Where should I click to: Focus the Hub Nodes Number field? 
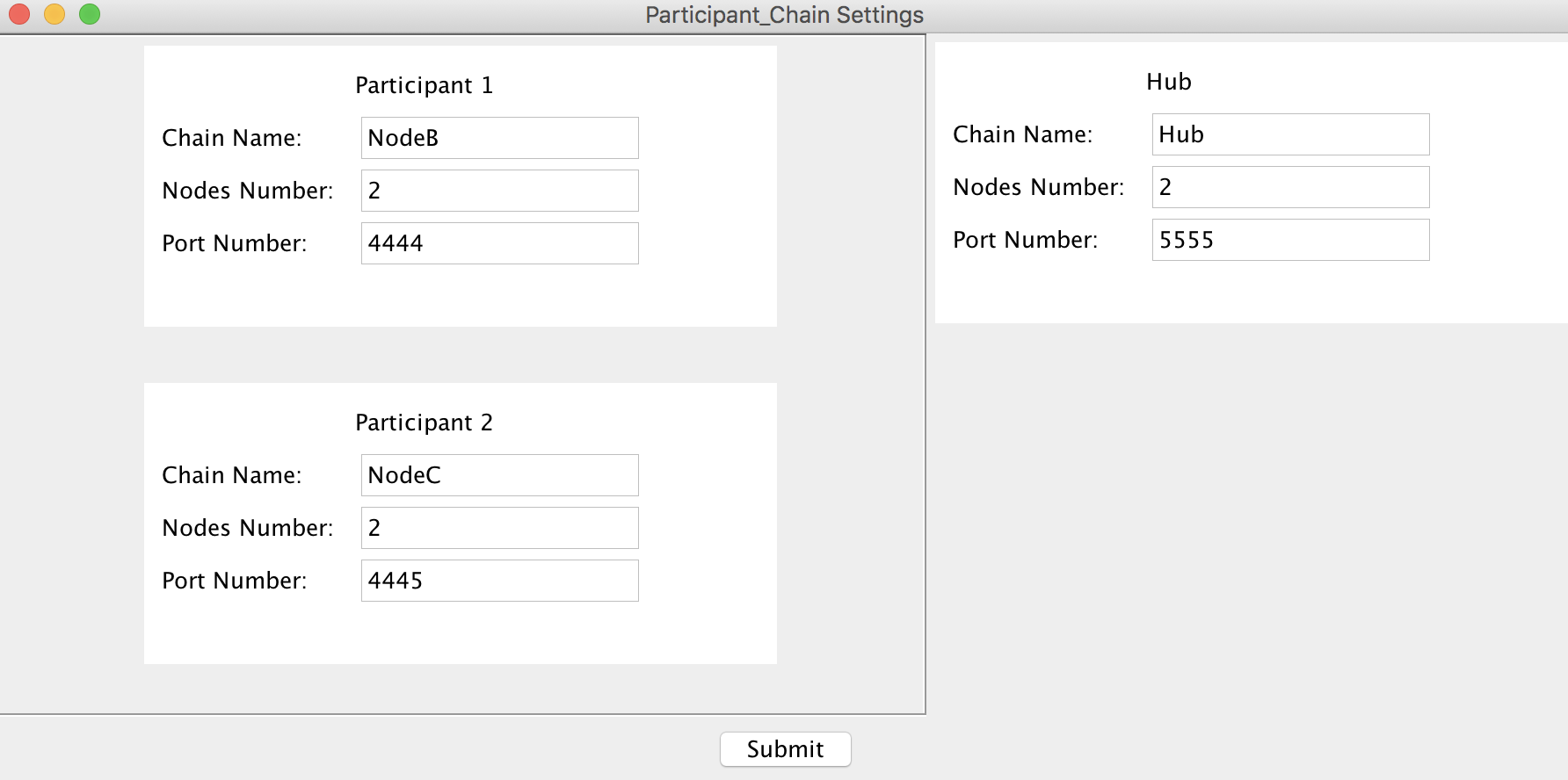(1290, 187)
